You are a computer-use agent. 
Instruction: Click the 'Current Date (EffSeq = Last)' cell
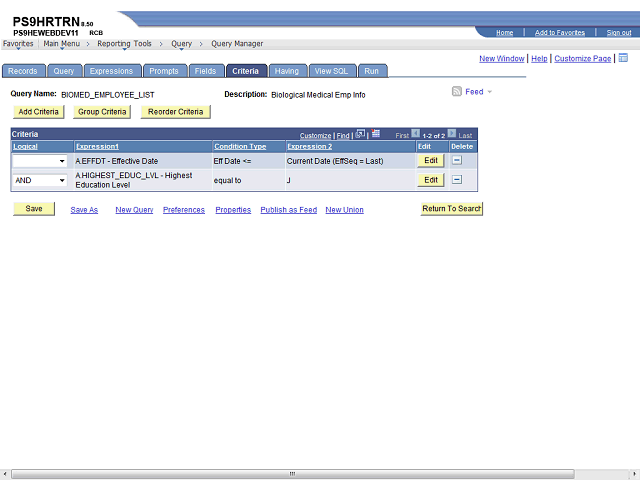coord(335,161)
